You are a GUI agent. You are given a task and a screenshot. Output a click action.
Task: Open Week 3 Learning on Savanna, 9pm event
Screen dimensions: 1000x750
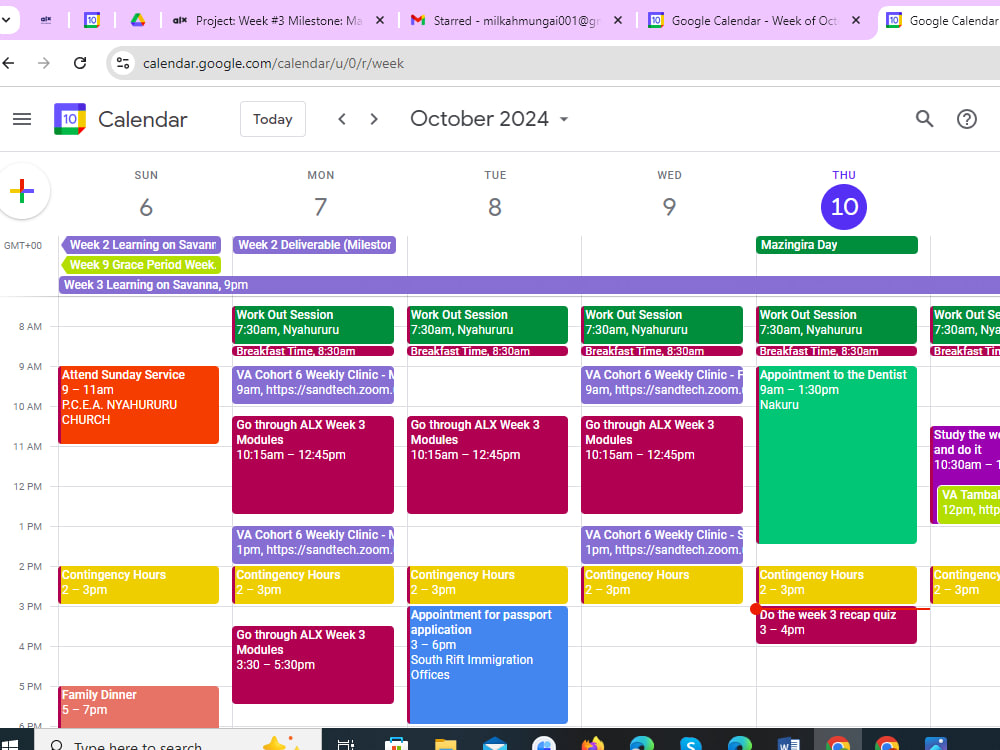[529, 285]
